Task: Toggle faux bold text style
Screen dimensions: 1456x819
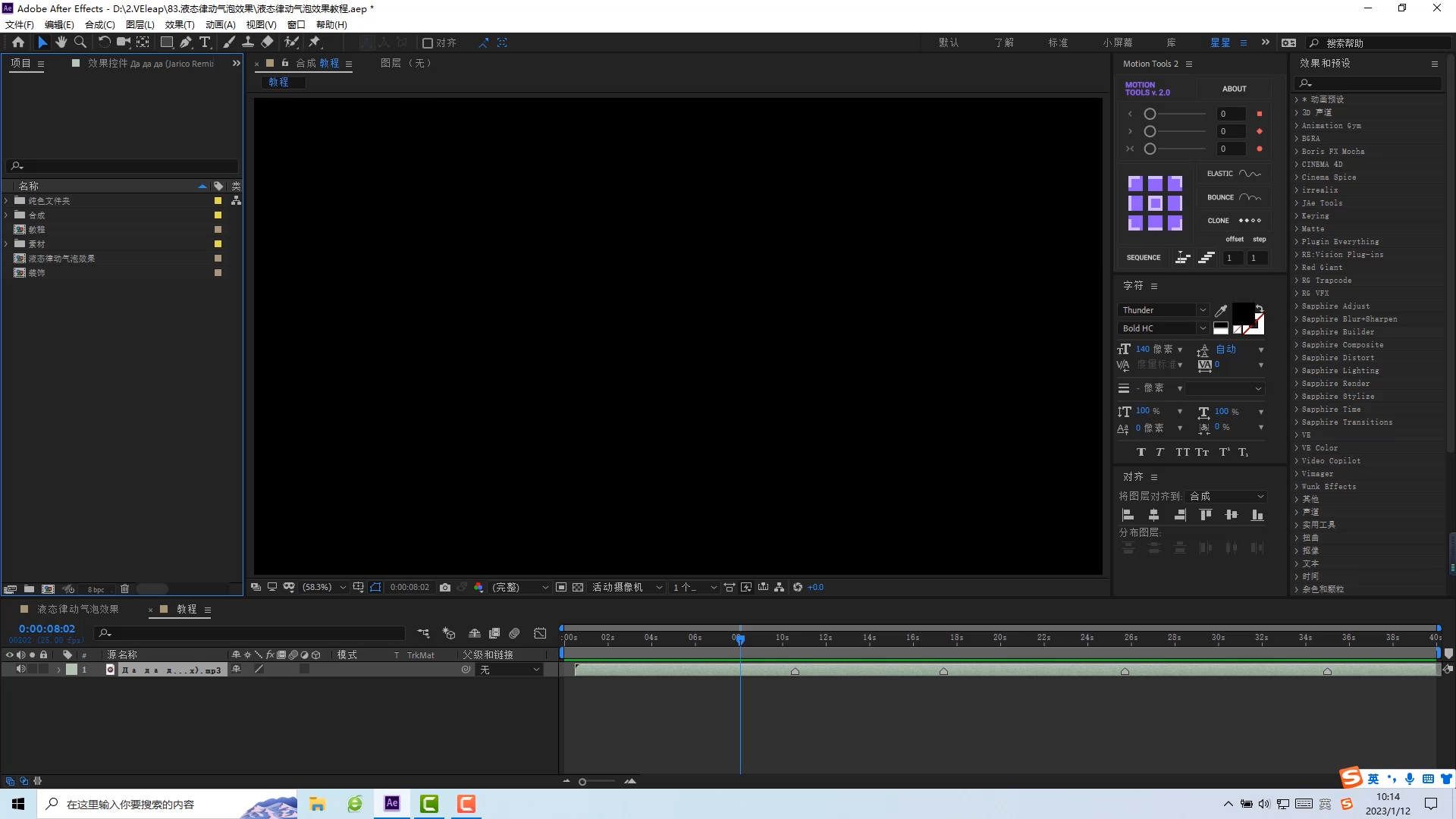Action: click(1141, 453)
